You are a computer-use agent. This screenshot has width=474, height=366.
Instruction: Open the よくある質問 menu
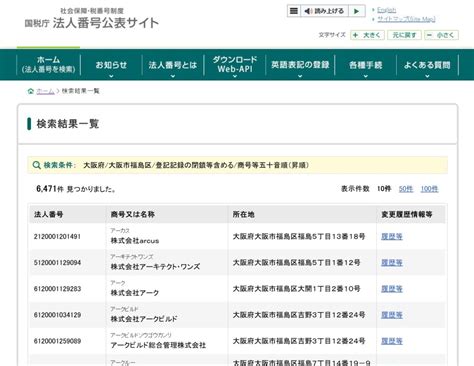point(427,65)
